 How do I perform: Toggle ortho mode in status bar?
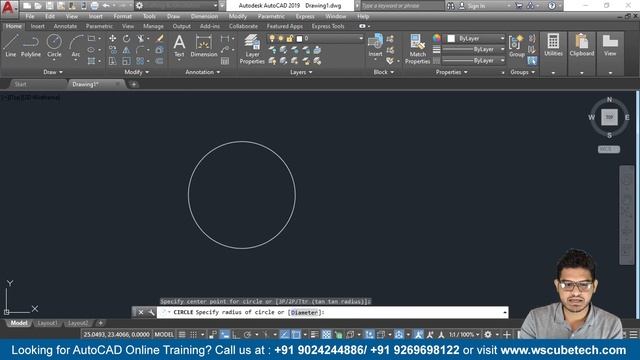[x=236, y=335]
